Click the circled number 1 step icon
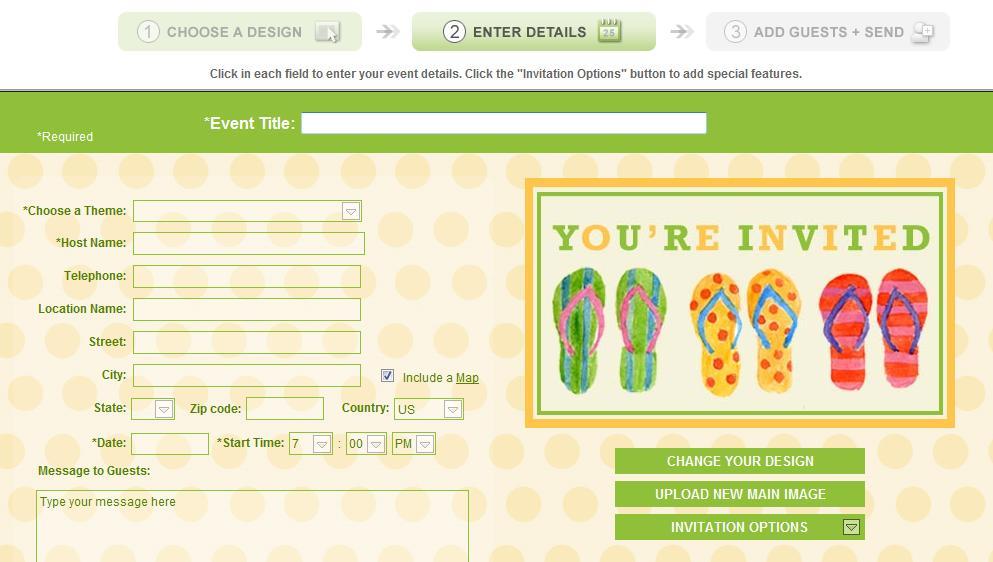The width and height of the screenshot is (993, 562). point(148,32)
